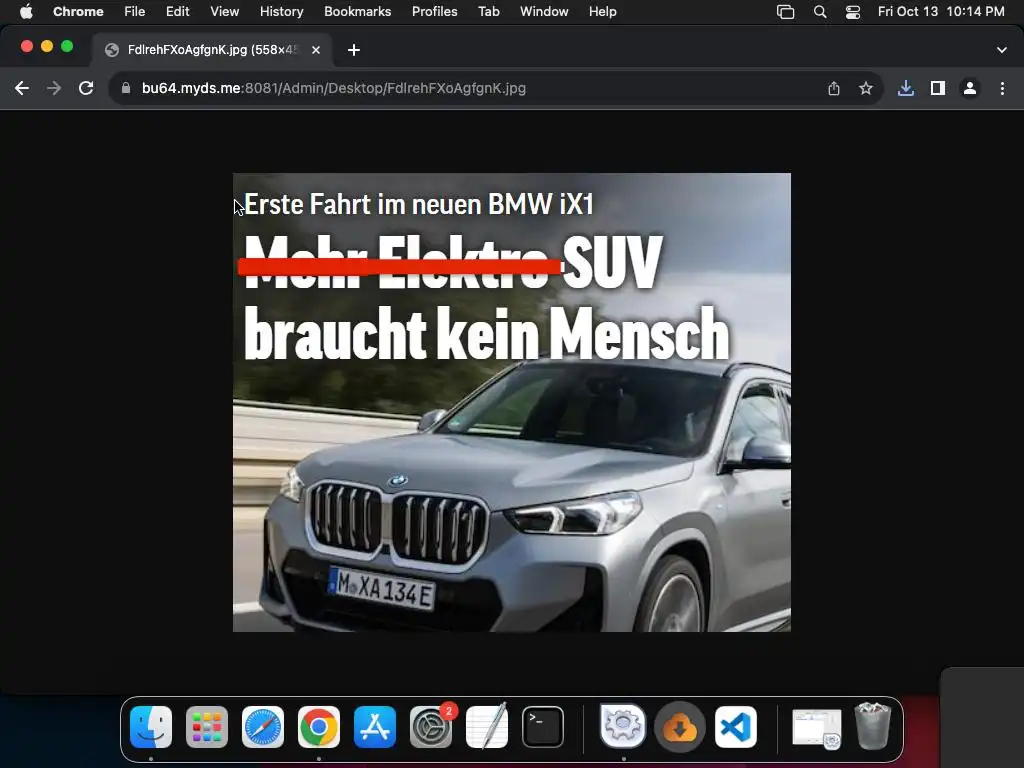Open System Settings with badge
This screenshot has height=768, width=1024.
431,727
